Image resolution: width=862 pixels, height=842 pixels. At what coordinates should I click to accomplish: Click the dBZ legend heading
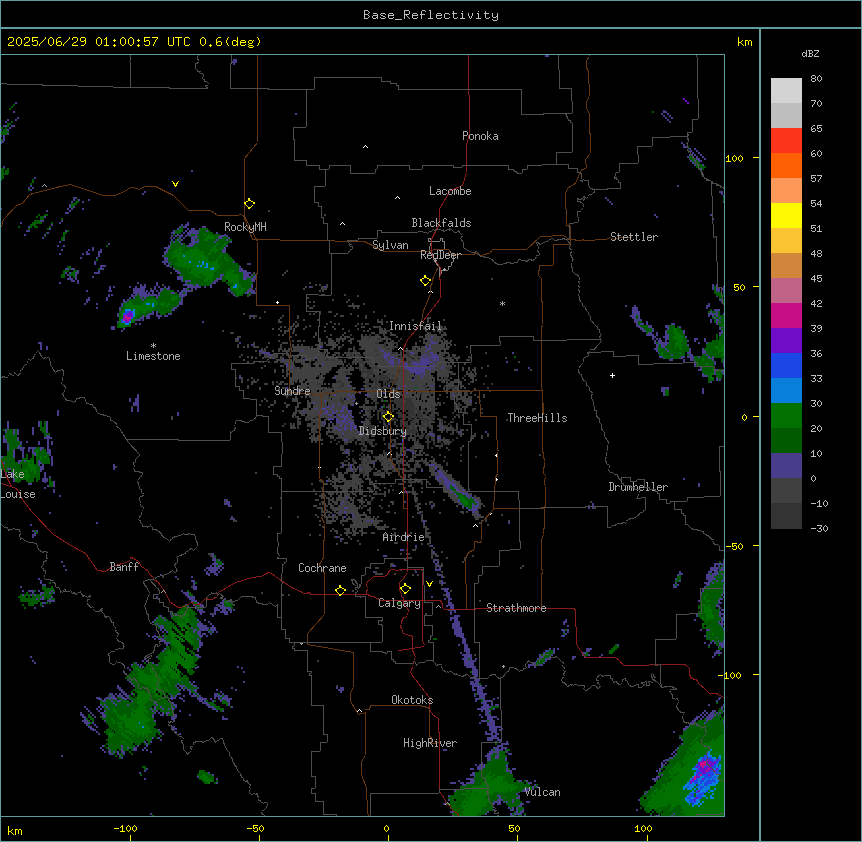click(810, 53)
